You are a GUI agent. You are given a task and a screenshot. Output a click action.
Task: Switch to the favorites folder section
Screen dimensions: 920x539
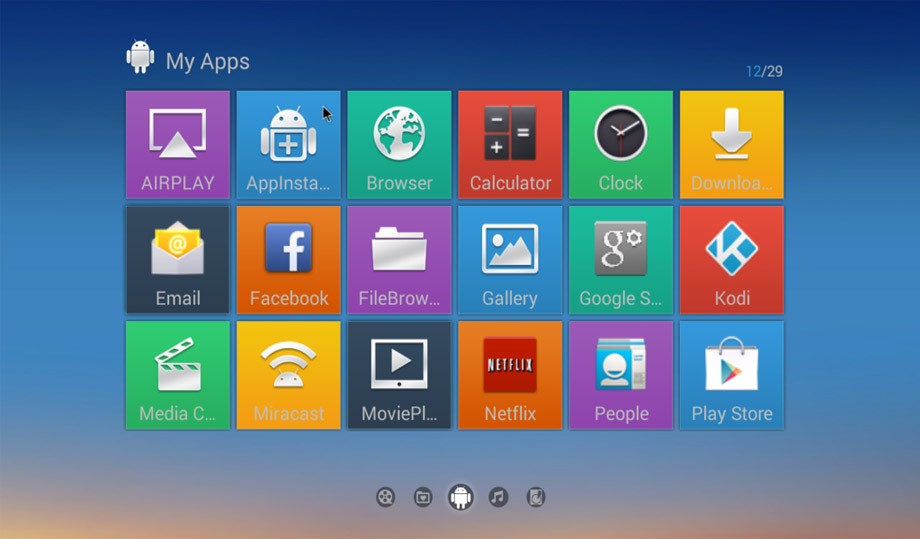click(x=423, y=497)
